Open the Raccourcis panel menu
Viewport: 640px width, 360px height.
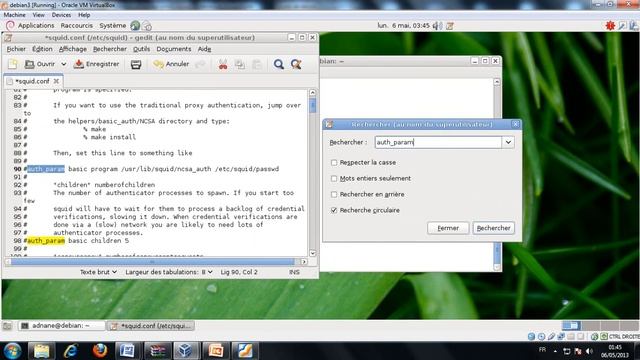[x=76, y=25]
